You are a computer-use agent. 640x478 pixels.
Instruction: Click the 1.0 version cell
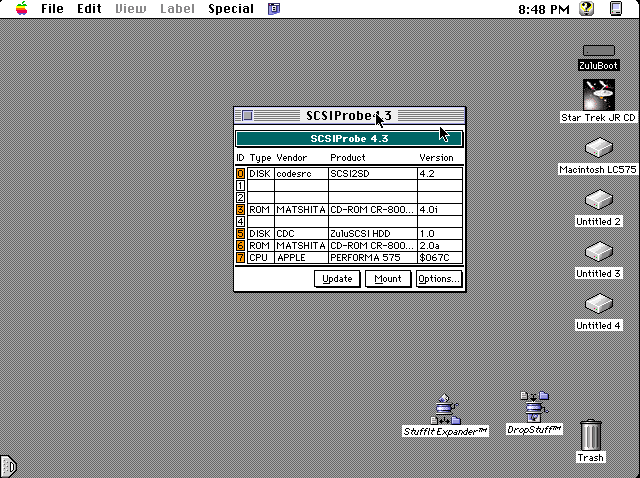pos(440,233)
